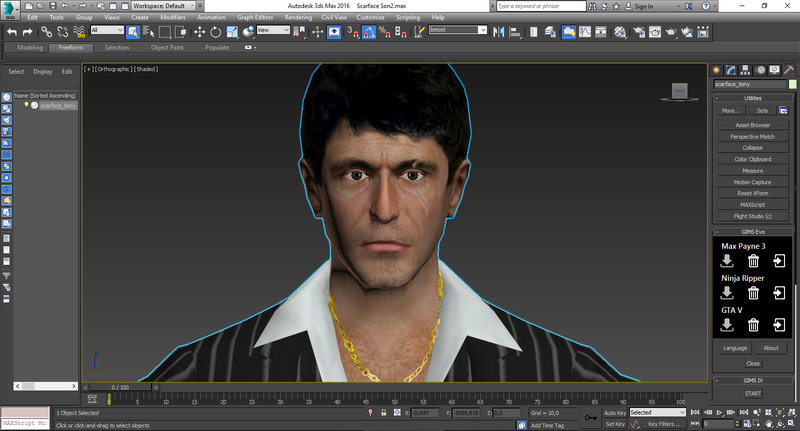This screenshot has width=800, height=431.
Task: Open the 3ds Max application menu
Action: click(x=10, y=9)
